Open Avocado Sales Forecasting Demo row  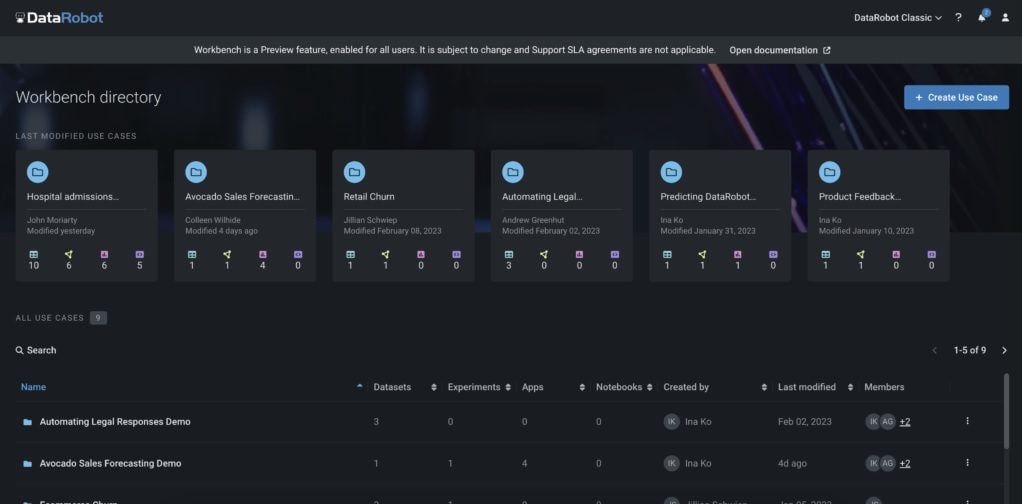tap(111, 464)
